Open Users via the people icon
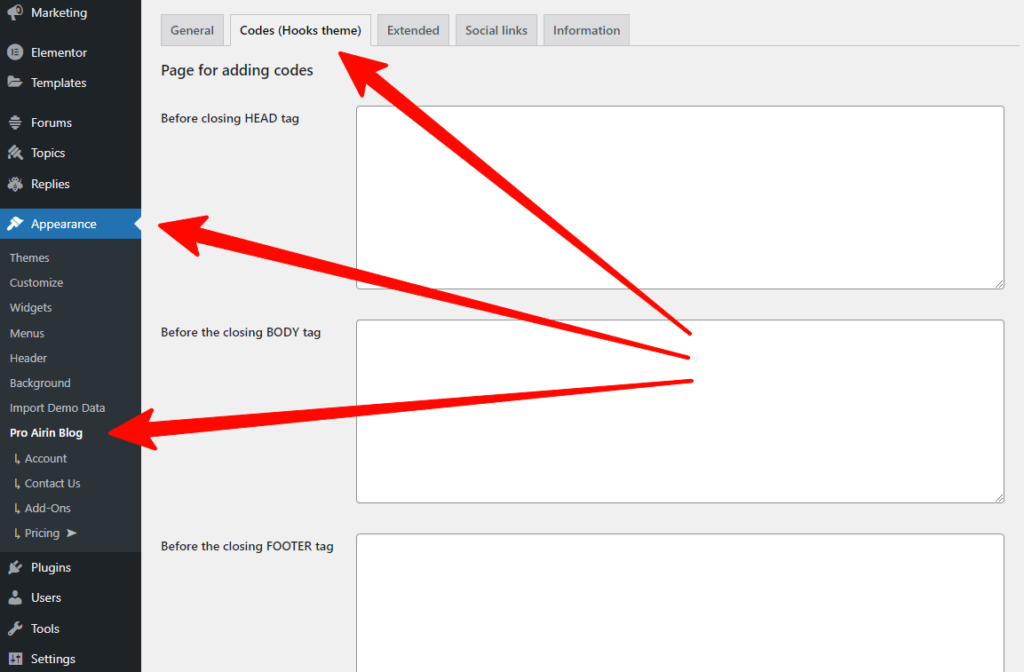The height and width of the screenshot is (672, 1024). click(x=14, y=597)
